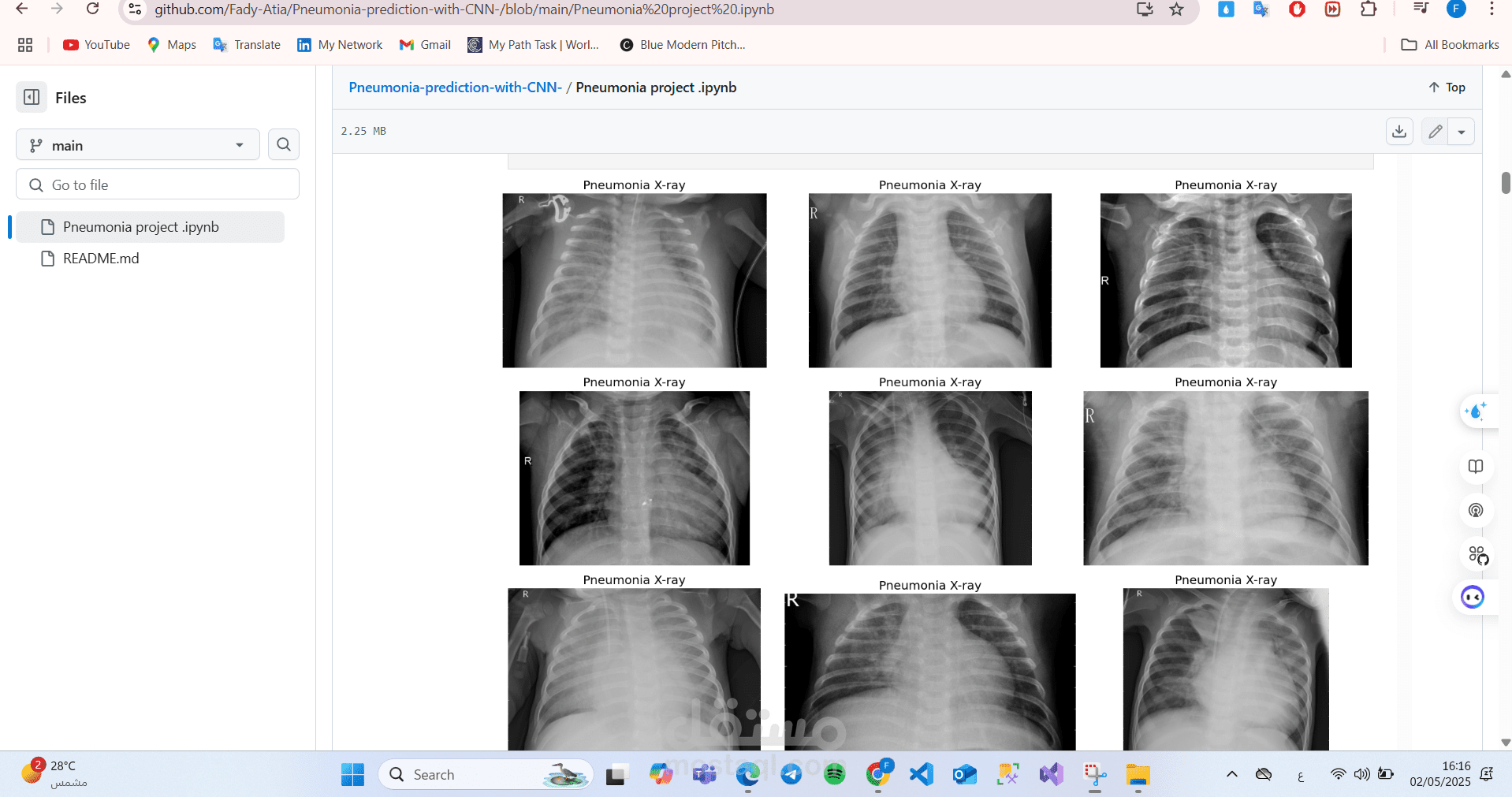This screenshot has height=797, width=1512.
Task: Open the weather widget showing 28°C
Action: click(54, 773)
